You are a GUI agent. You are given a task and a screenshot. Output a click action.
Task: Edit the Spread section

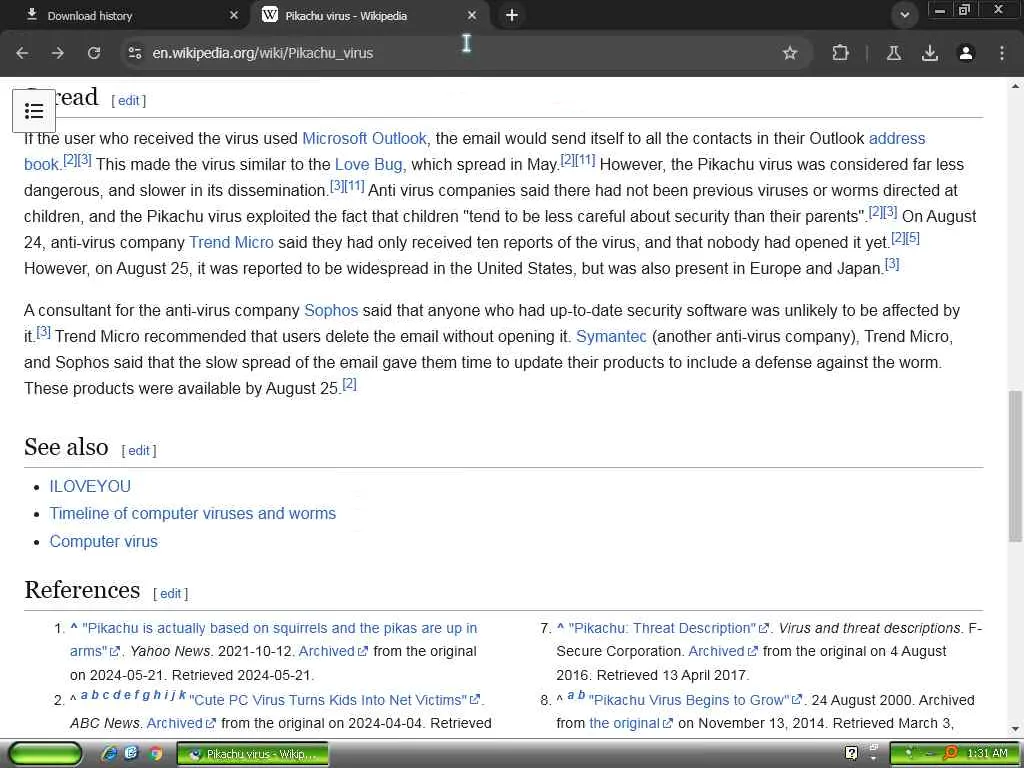coord(129,101)
